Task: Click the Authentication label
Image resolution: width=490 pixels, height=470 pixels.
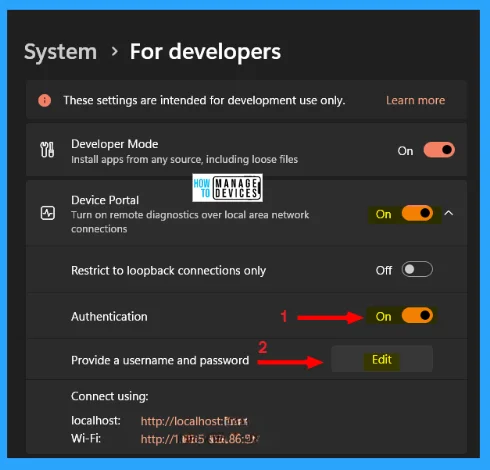Action: click(x=109, y=316)
